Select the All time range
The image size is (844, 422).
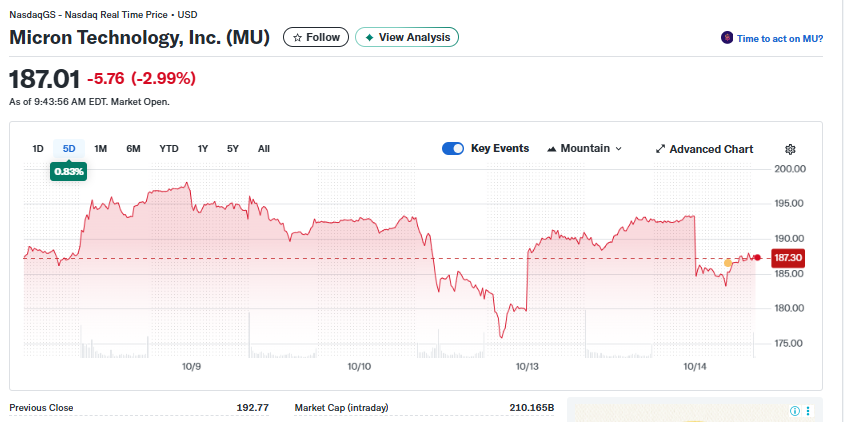click(264, 149)
